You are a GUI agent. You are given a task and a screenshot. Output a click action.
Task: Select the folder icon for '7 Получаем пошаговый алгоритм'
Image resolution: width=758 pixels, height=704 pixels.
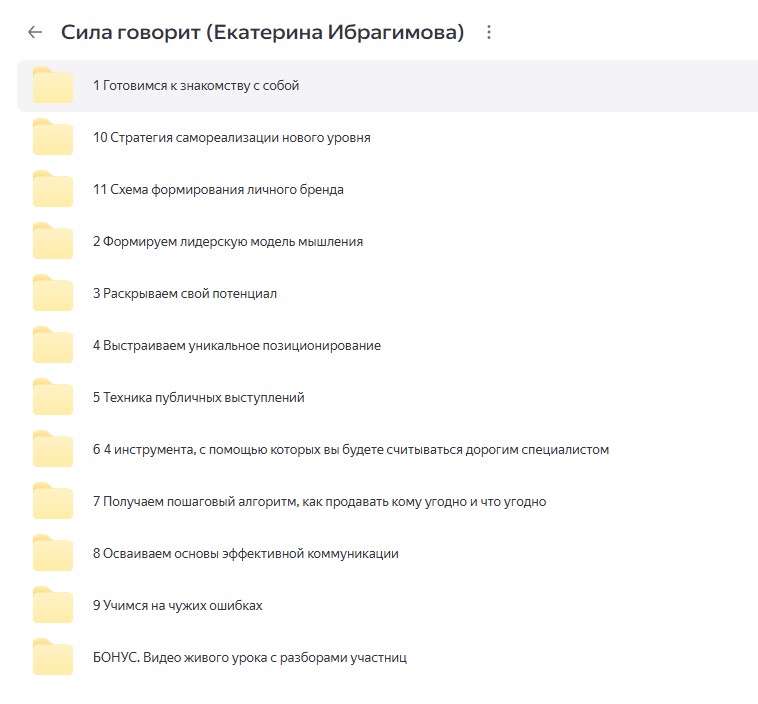tap(53, 501)
